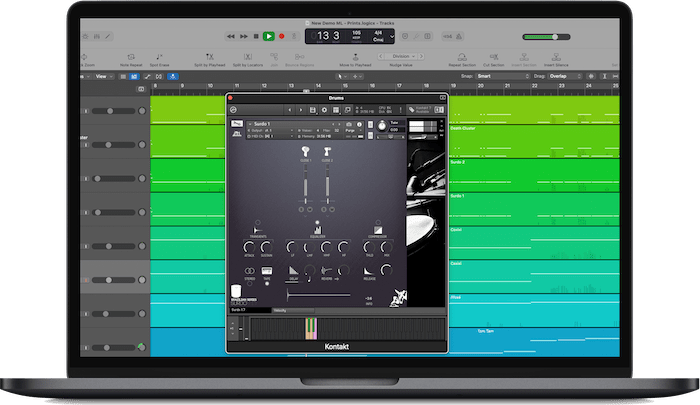Viewport: 700px width, 405px height.
Task: Open the MIDI Ch dropdown
Action: pos(271,136)
